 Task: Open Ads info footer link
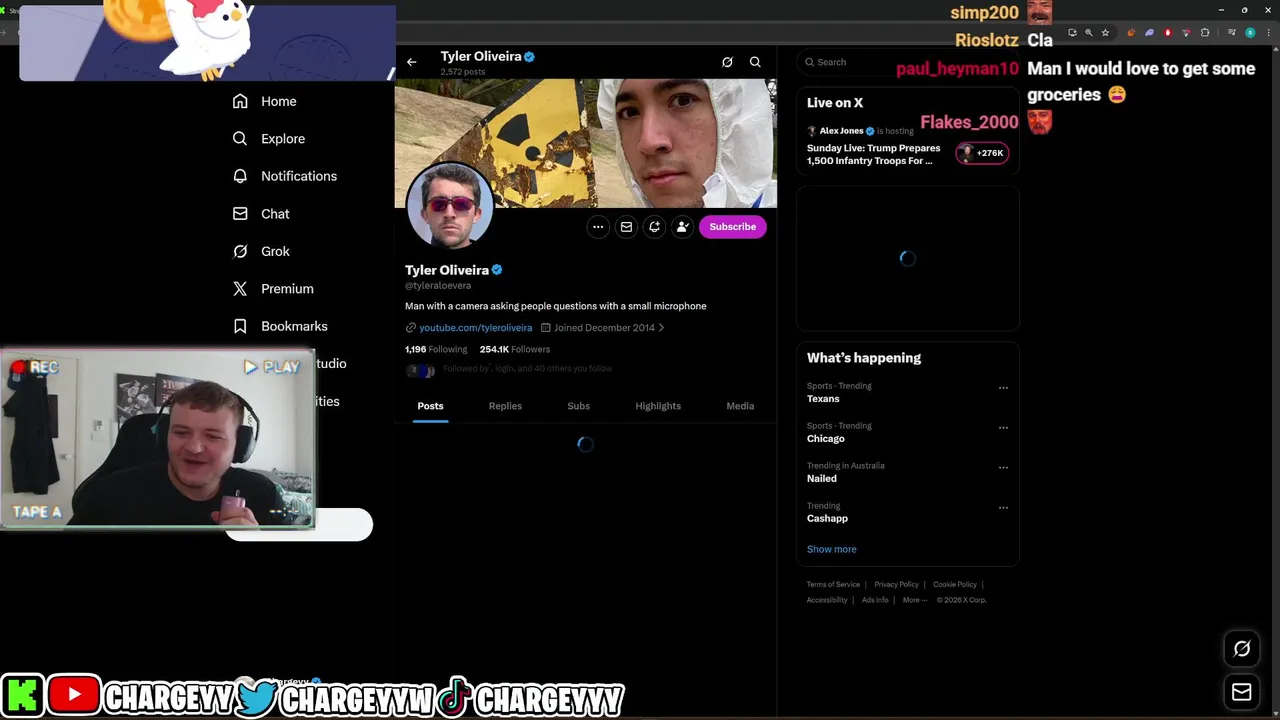pyautogui.click(x=875, y=600)
